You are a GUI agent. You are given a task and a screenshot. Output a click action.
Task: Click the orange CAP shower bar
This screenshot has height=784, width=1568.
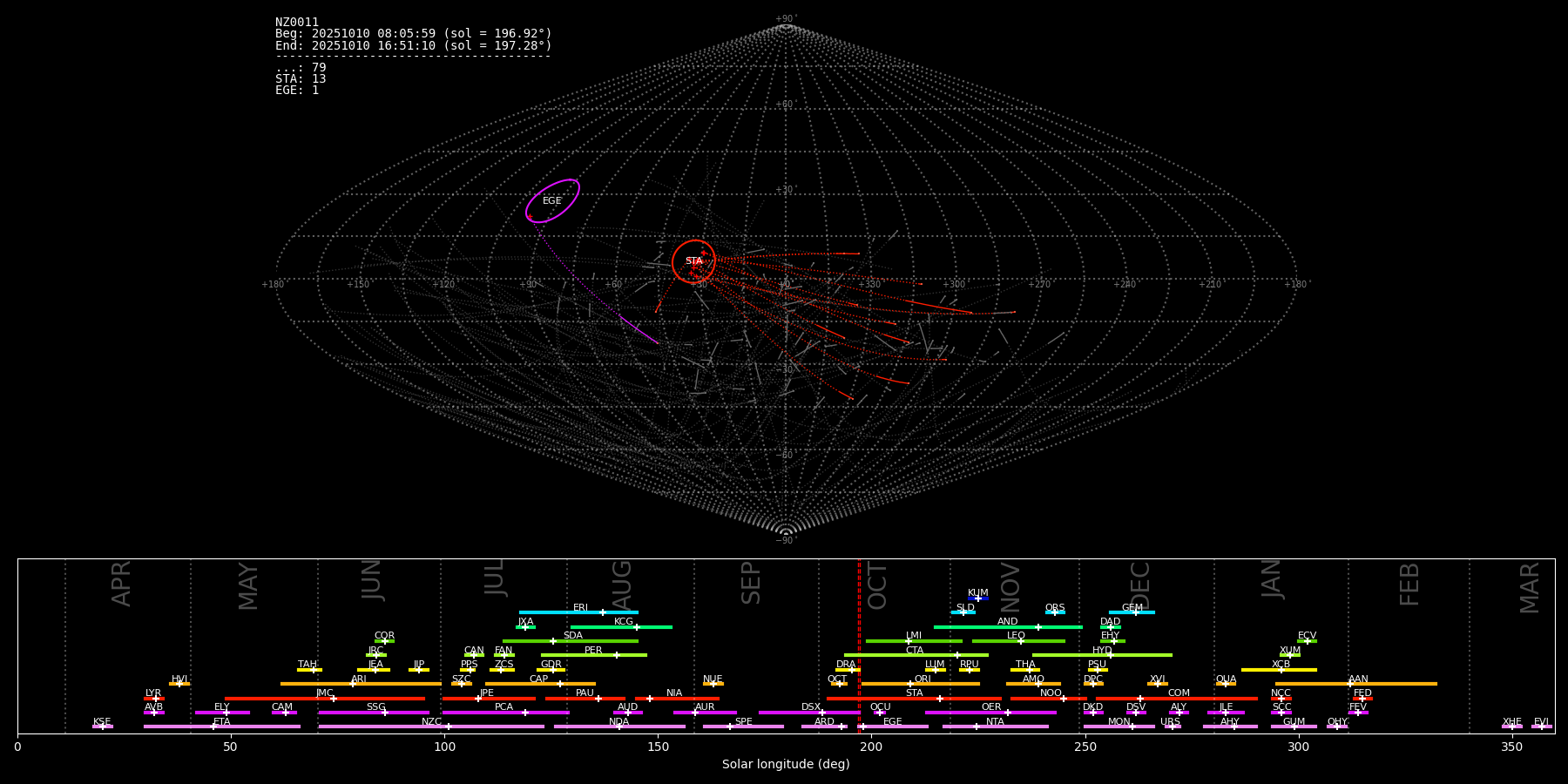click(x=540, y=684)
